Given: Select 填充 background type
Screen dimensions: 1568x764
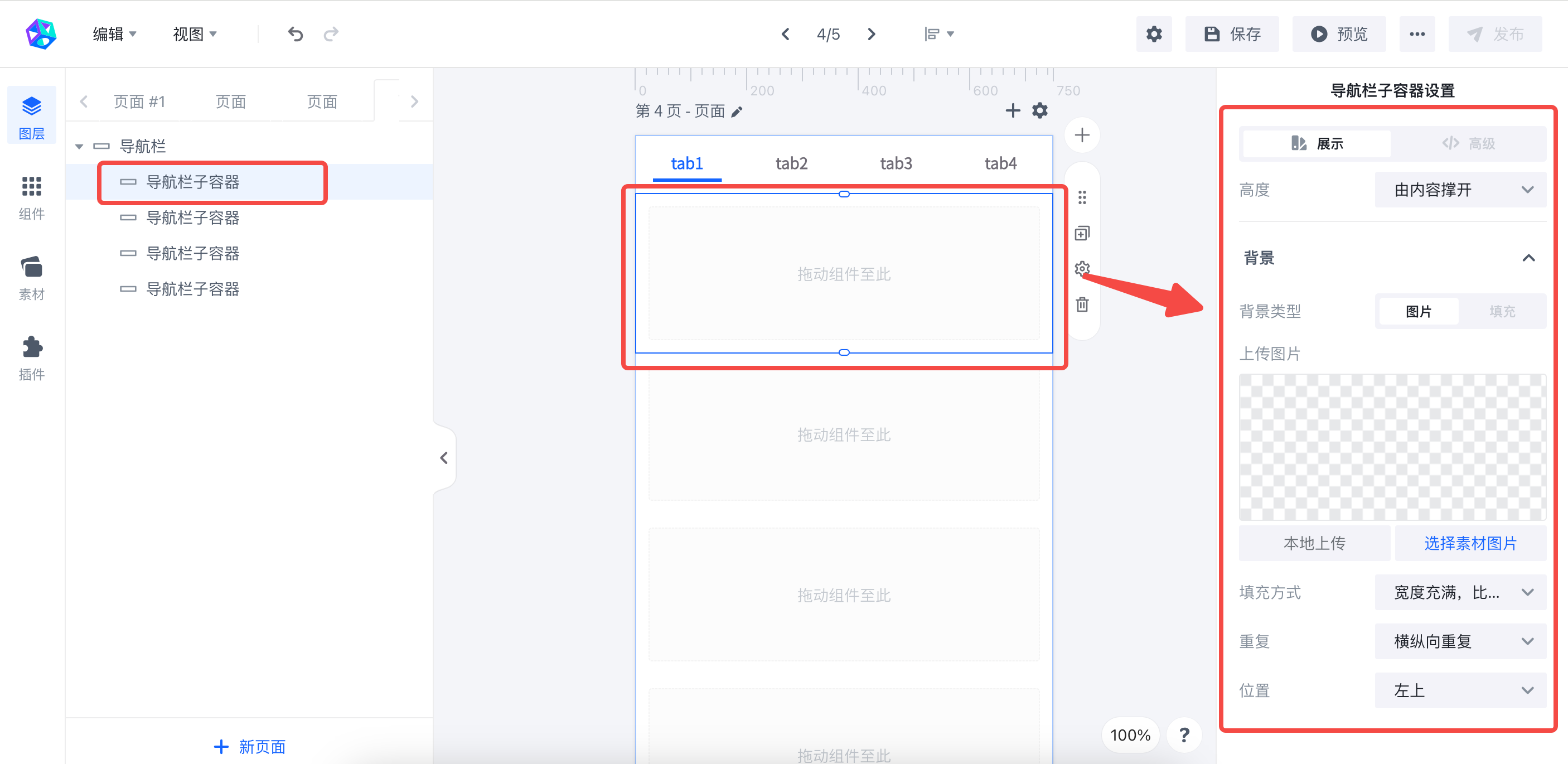Looking at the screenshot, I should pos(1502,311).
